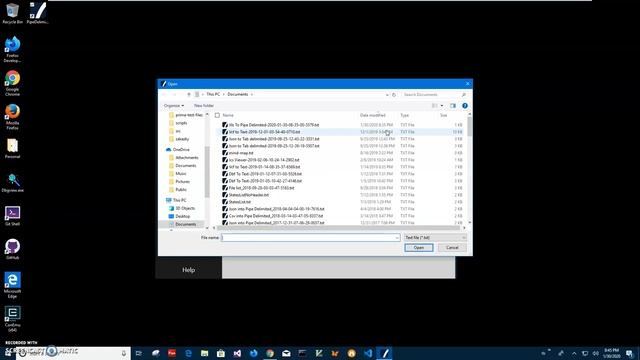Viewport: 640px width, 360px height.
Task: Expand the address bar previous locations dropdown
Action: [387, 95]
